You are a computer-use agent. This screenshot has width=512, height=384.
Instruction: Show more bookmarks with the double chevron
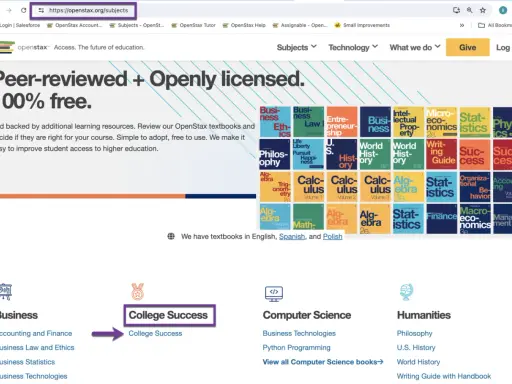pyautogui.click(x=462, y=25)
